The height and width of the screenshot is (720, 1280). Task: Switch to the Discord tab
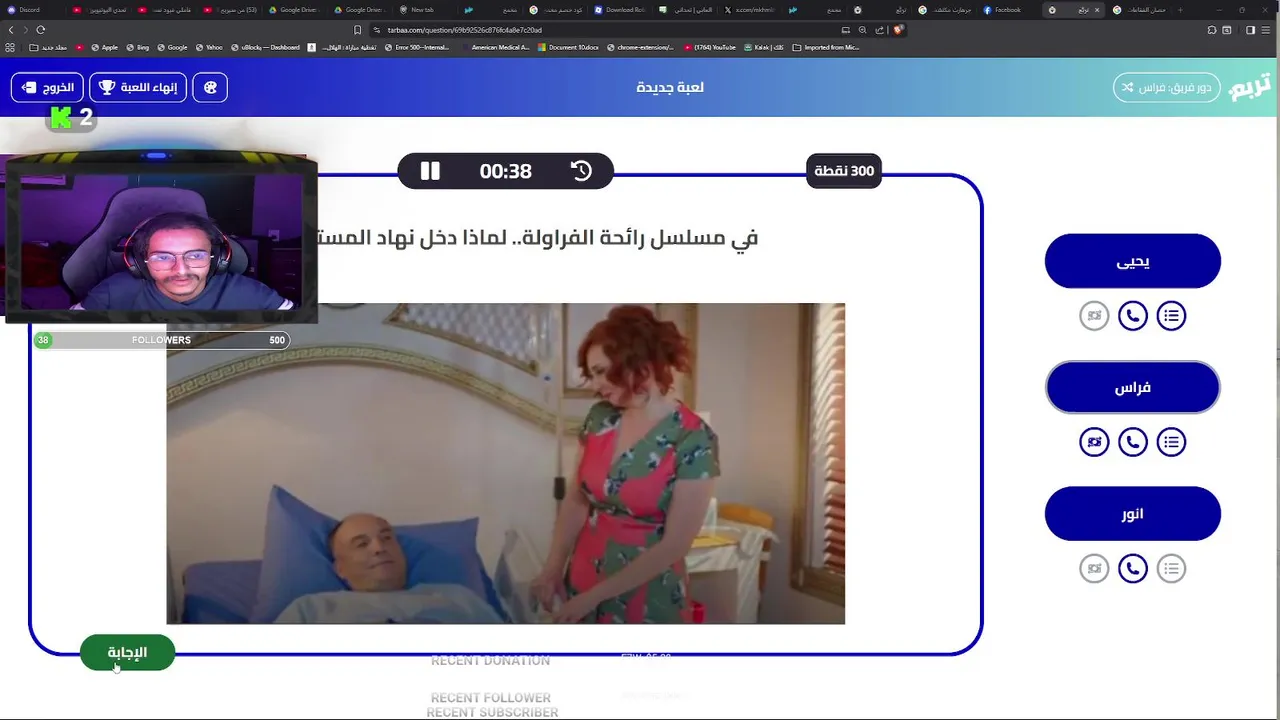(30, 10)
